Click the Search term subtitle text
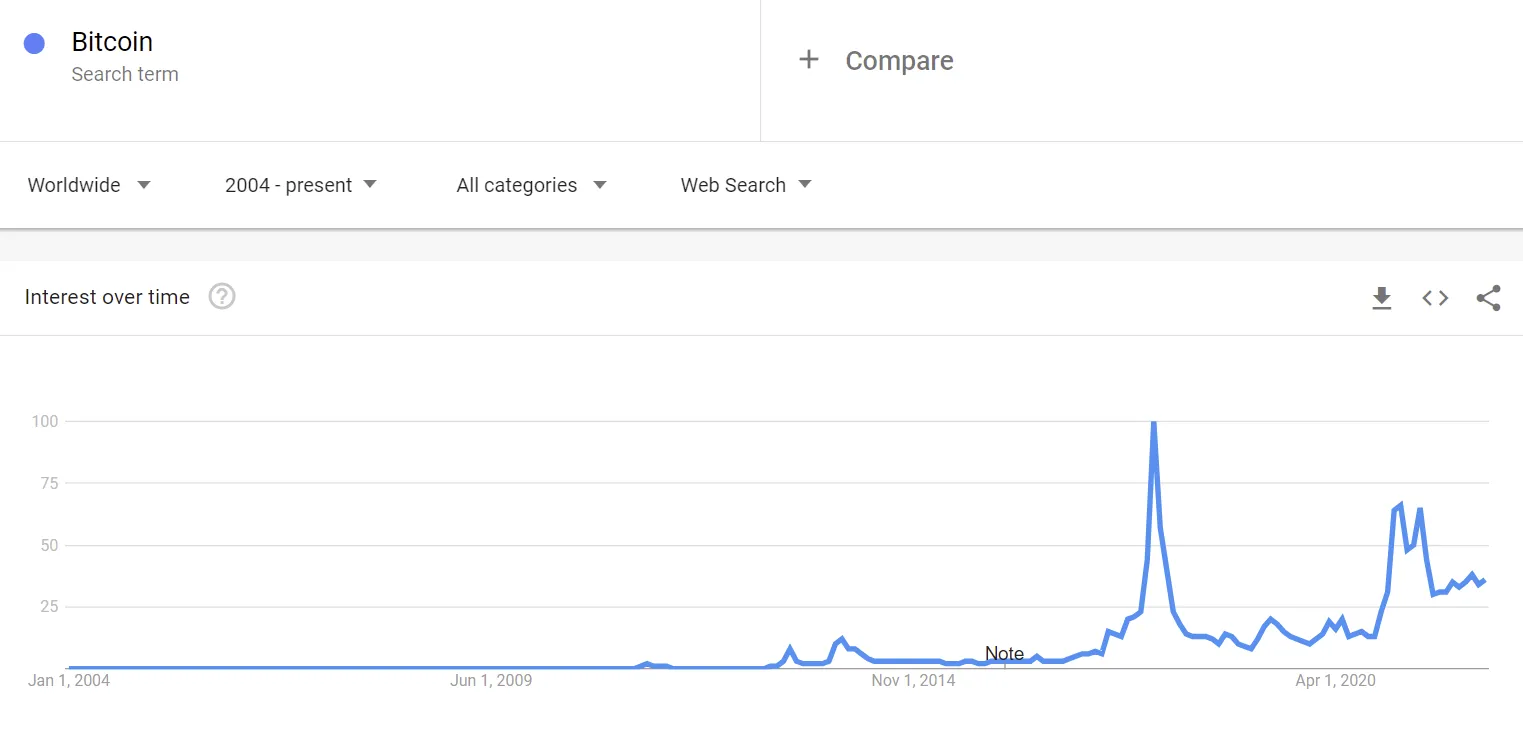The width and height of the screenshot is (1523, 737). click(x=125, y=74)
